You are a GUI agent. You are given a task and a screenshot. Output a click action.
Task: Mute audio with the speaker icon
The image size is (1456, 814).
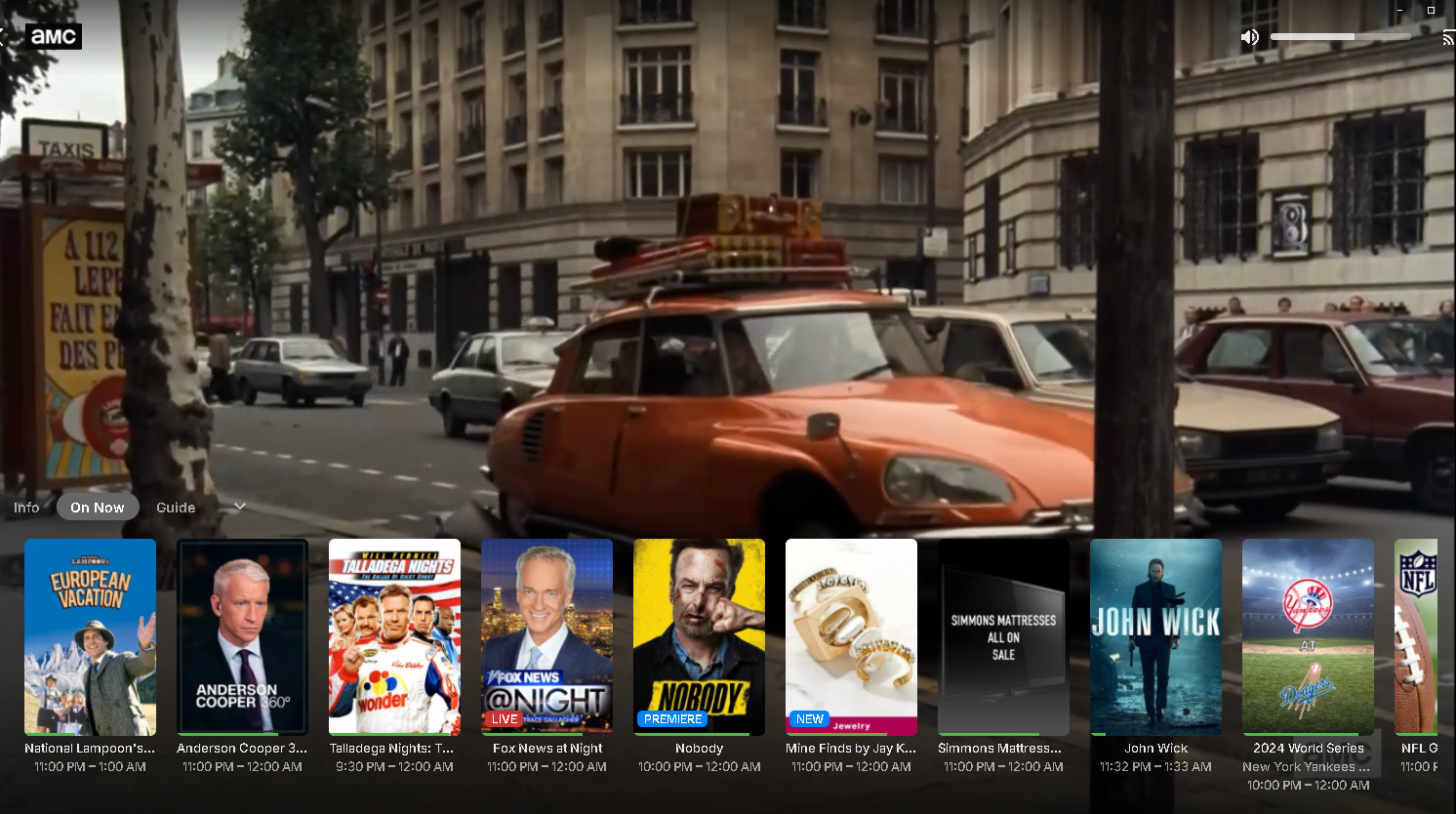click(x=1249, y=37)
